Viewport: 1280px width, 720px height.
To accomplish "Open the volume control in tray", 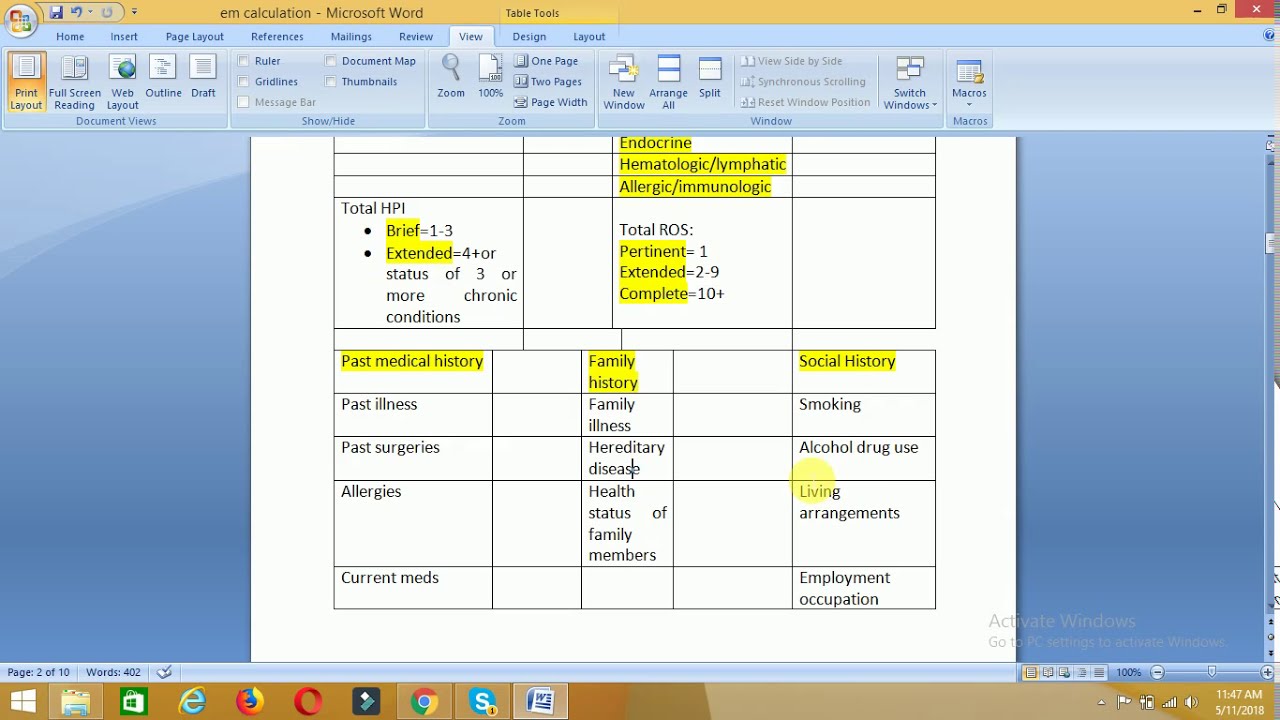I will click(1190, 702).
